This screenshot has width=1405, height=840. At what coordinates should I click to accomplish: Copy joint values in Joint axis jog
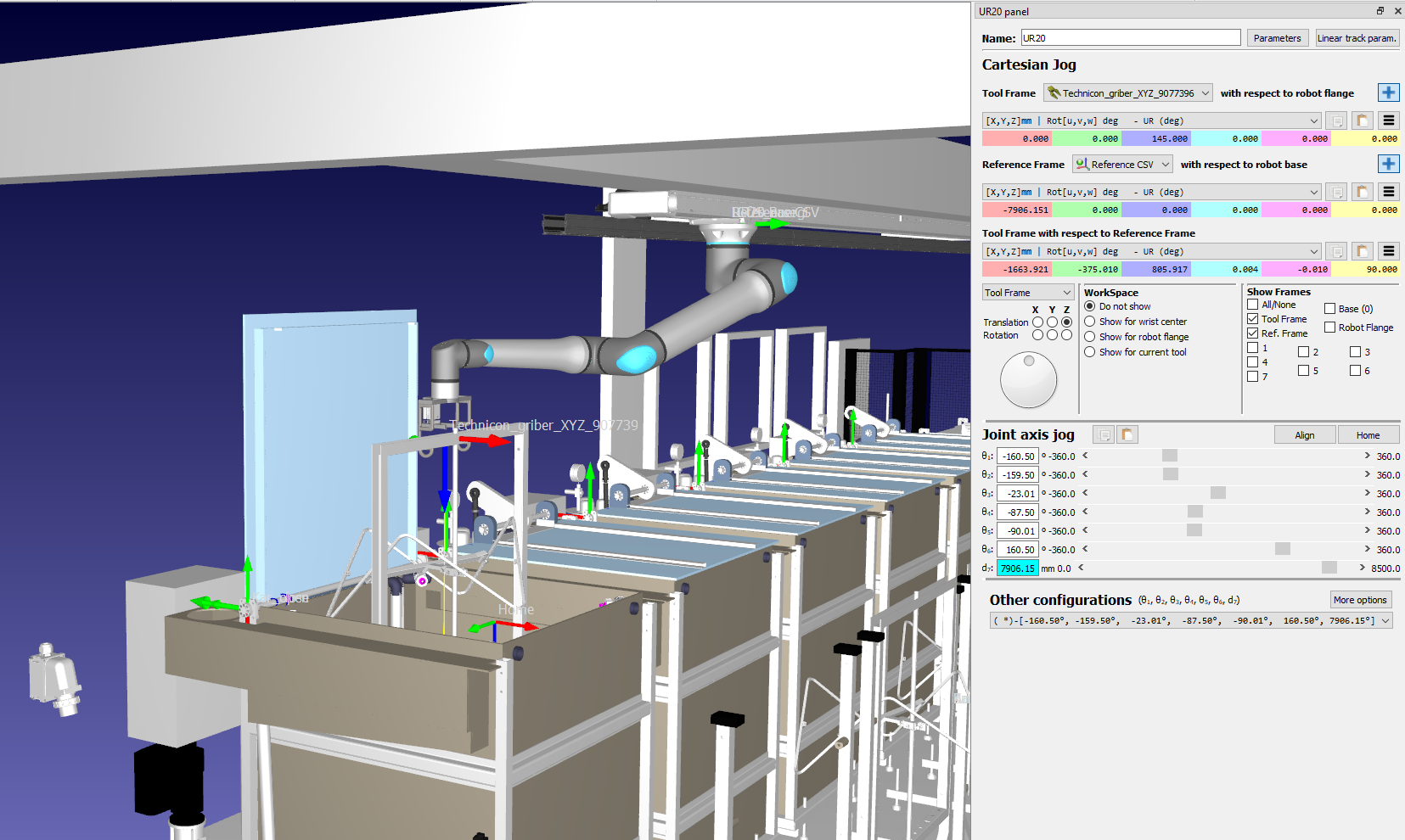click(x=1104, y=435)
